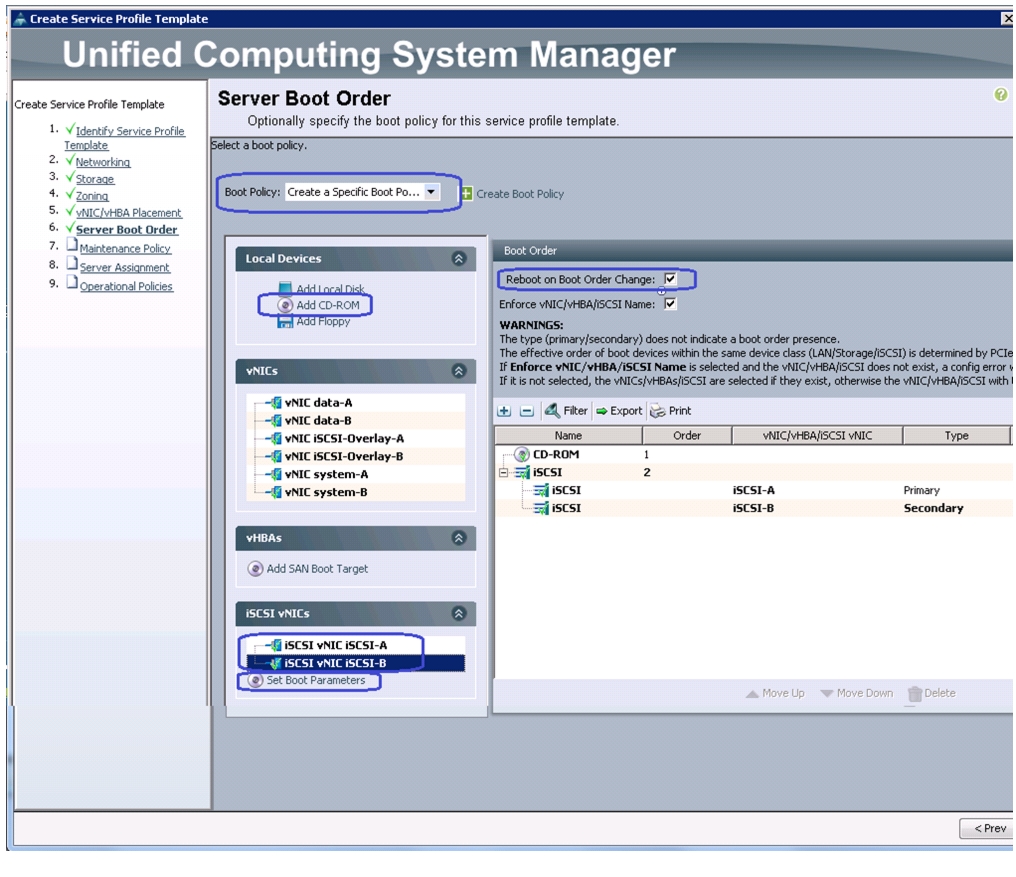Click the iSCSI-B vNIC cell in Boot Order
This screenshot has height=877, width=1016.
(x=753, y=508)
